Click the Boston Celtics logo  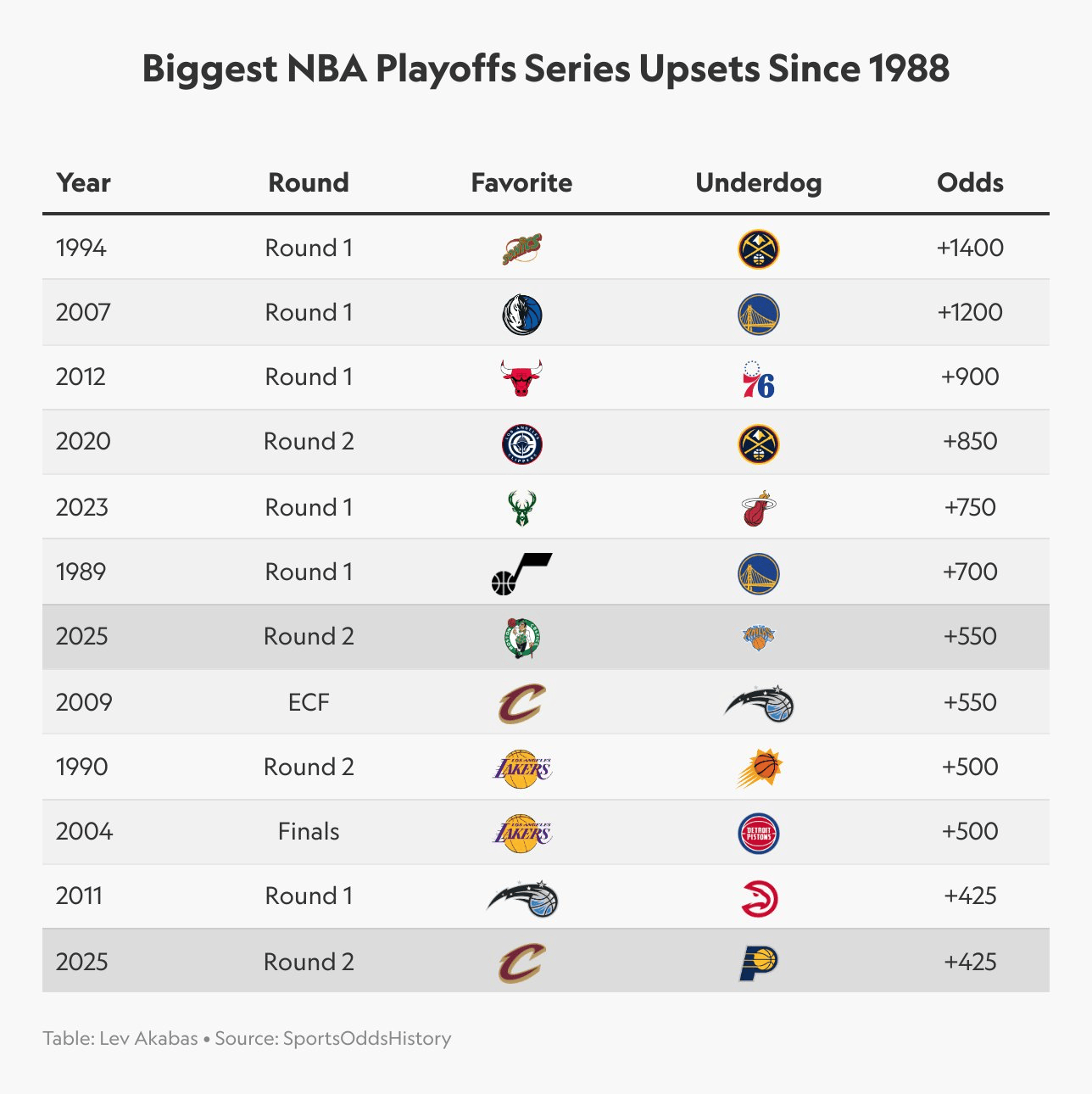[521, 638]
